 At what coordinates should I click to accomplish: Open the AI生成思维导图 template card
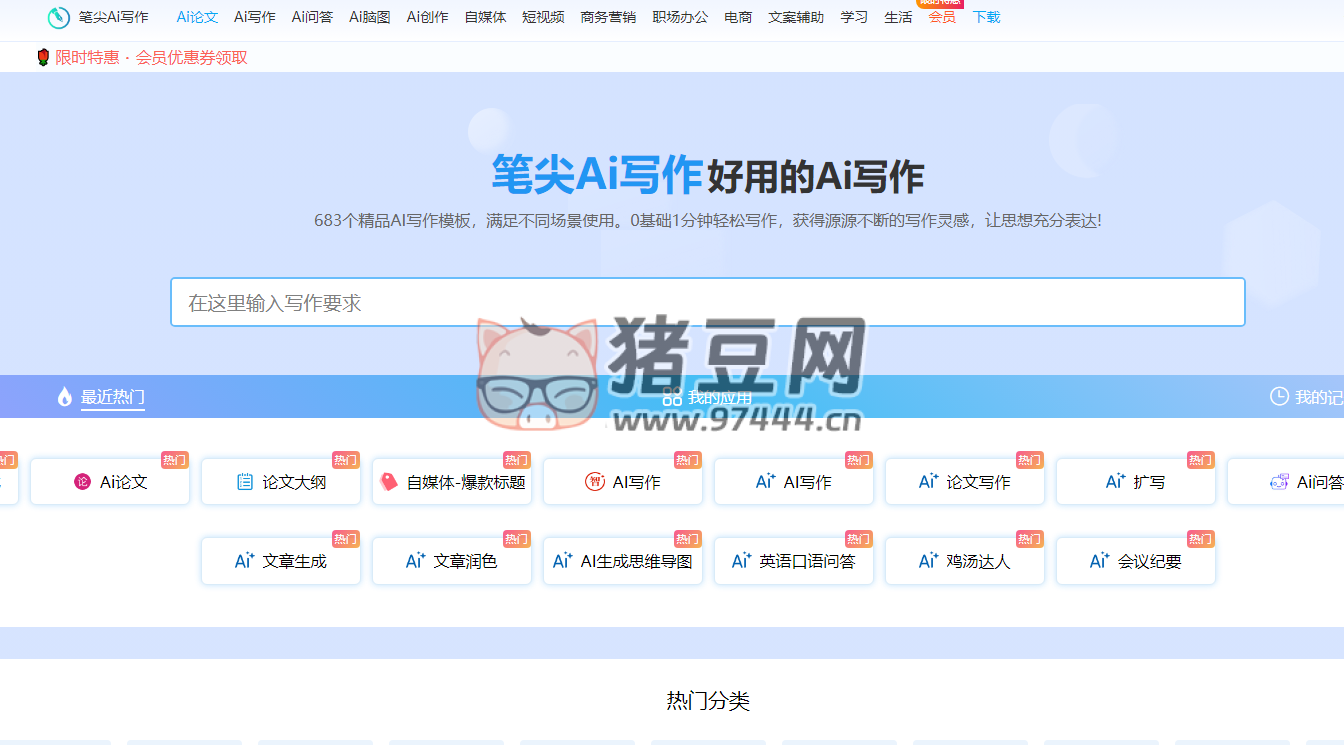click(x=623, y=561)
